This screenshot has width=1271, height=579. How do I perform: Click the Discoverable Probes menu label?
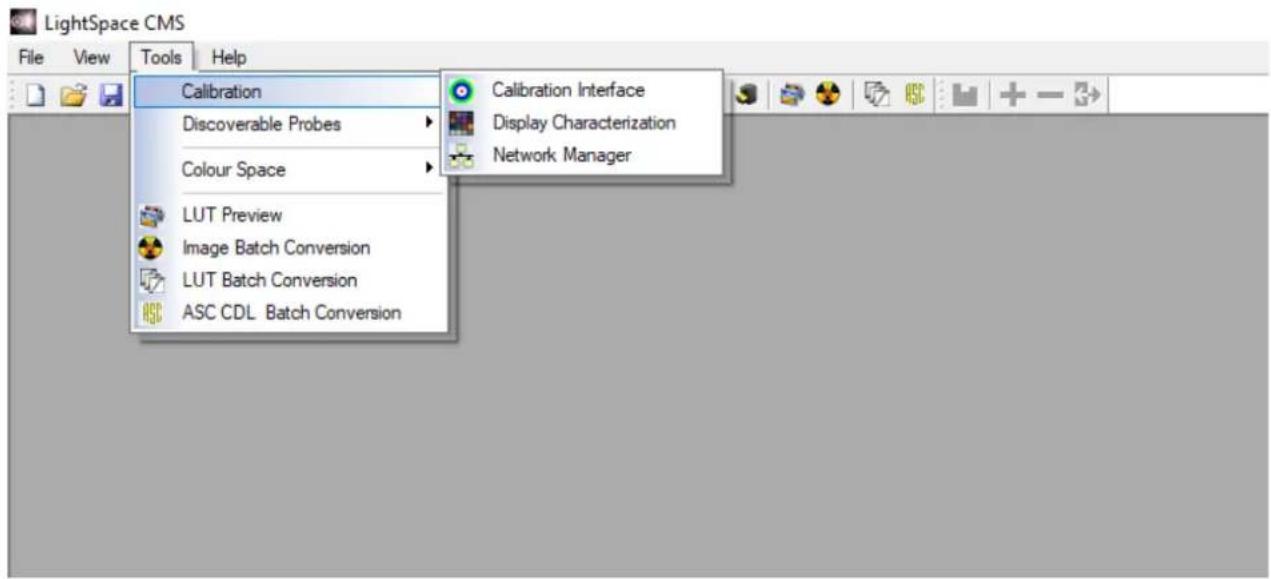[261, 125]
